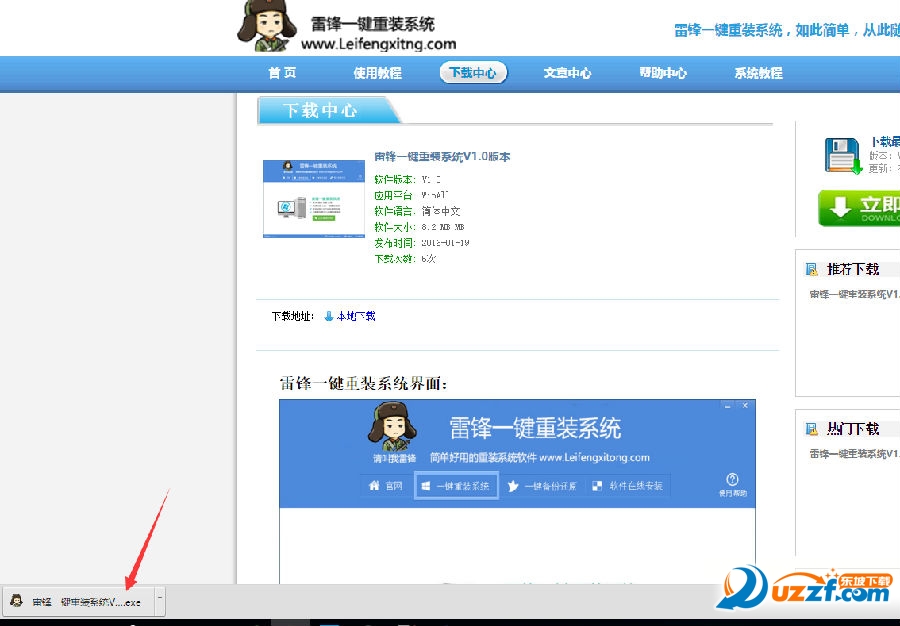Click the 本地下载 link
900x626 pixels.
(355, 316)
